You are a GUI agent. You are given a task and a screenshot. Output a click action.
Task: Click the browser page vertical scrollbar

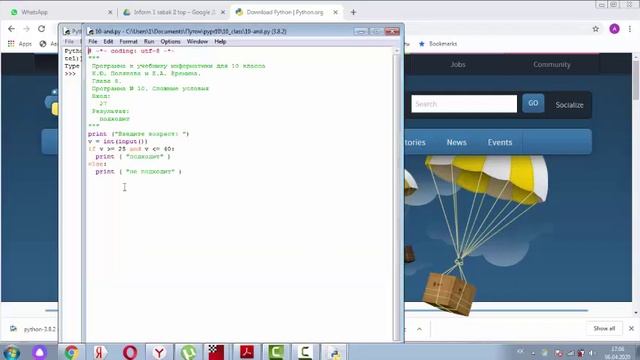click(x=636, y=185)
